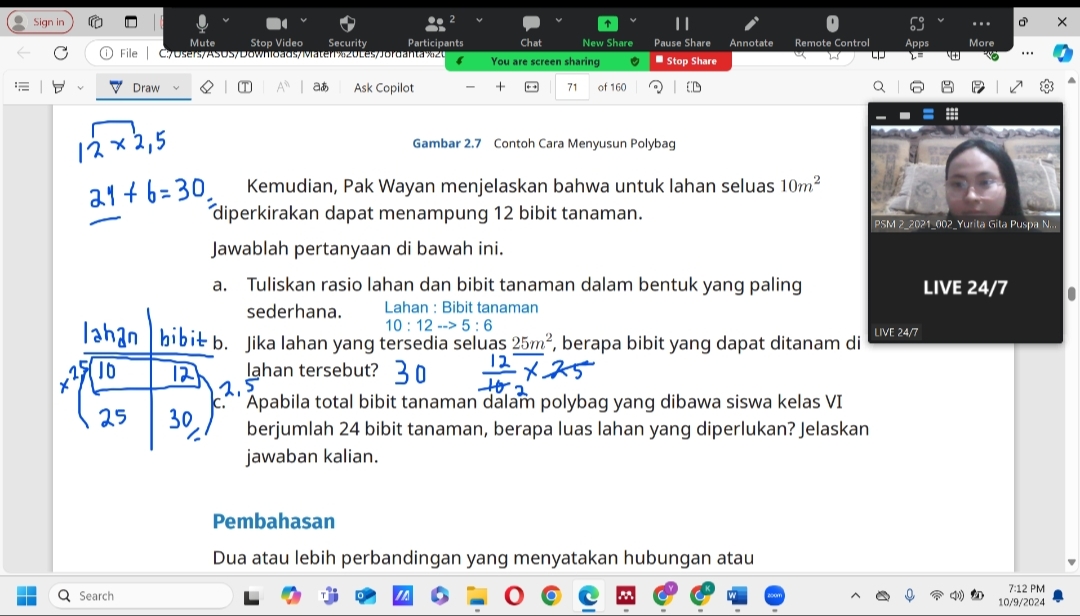Open File Explorer from taskbar
The height and width of the screenshot is (616, 1080).
click(x=477, y=595)
